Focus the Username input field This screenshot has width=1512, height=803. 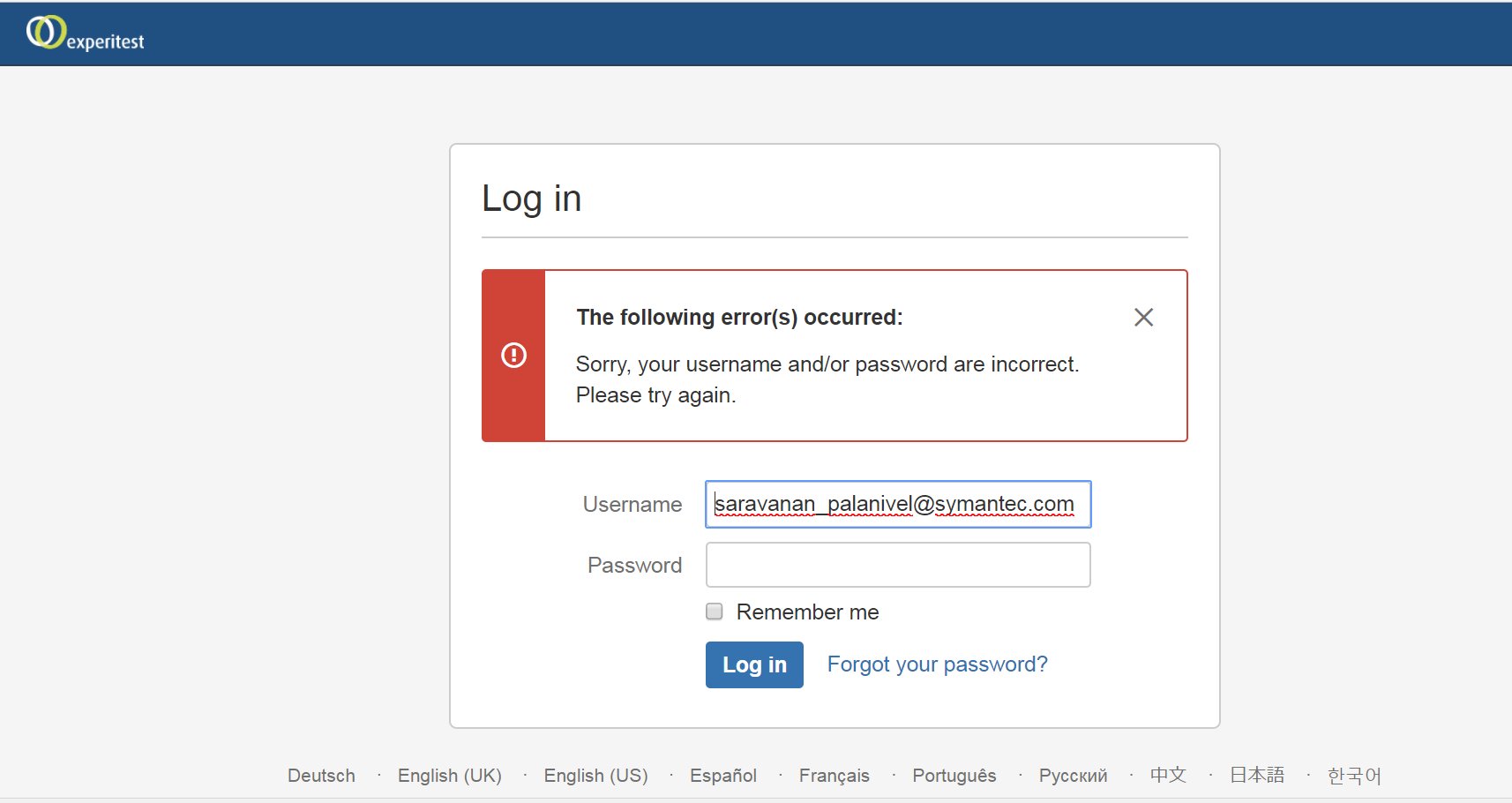point(898,504)
